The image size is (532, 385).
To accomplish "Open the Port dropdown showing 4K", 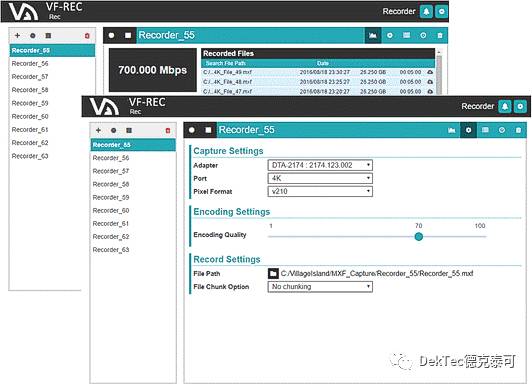I will pos(320,178).
